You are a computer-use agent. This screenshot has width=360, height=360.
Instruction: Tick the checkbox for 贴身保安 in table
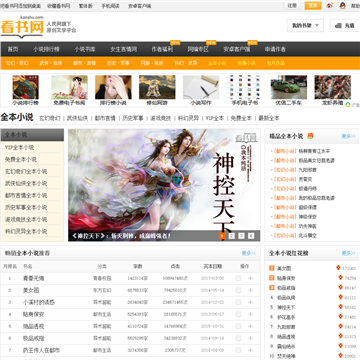238,314
